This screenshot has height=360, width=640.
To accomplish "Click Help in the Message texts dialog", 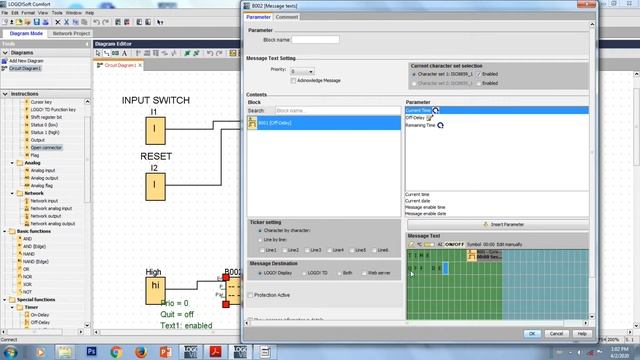I will [x=582, y=334].
